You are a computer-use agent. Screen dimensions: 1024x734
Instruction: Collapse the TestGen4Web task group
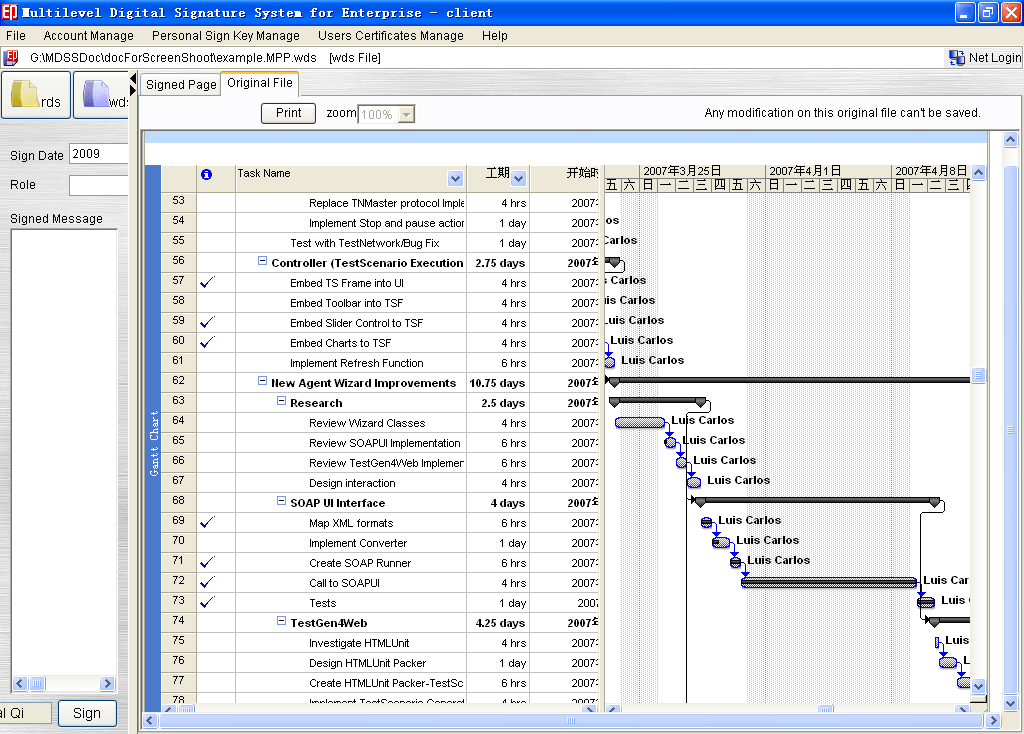pos(281,621)
